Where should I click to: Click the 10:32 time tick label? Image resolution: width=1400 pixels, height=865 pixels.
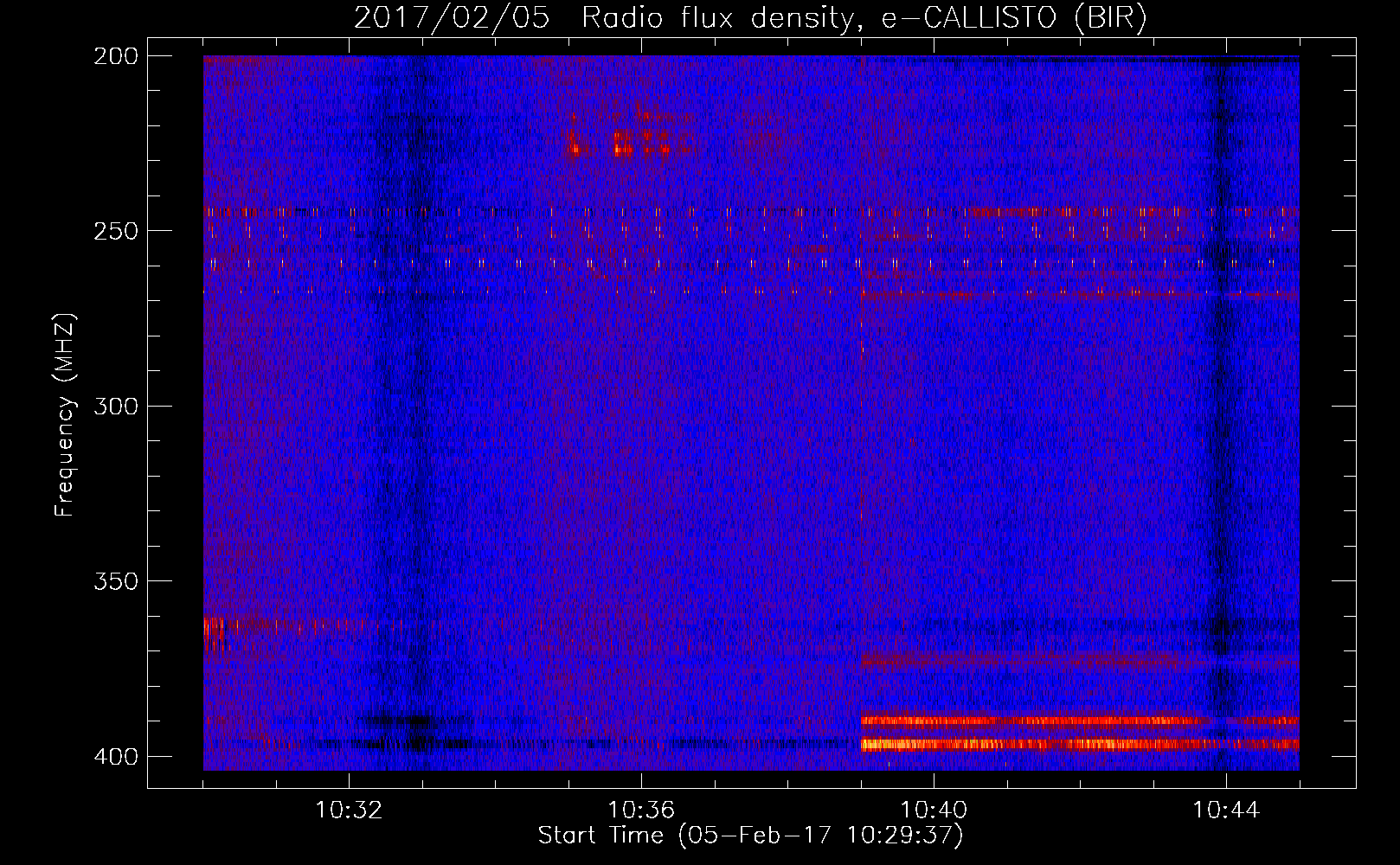point(349,811)
